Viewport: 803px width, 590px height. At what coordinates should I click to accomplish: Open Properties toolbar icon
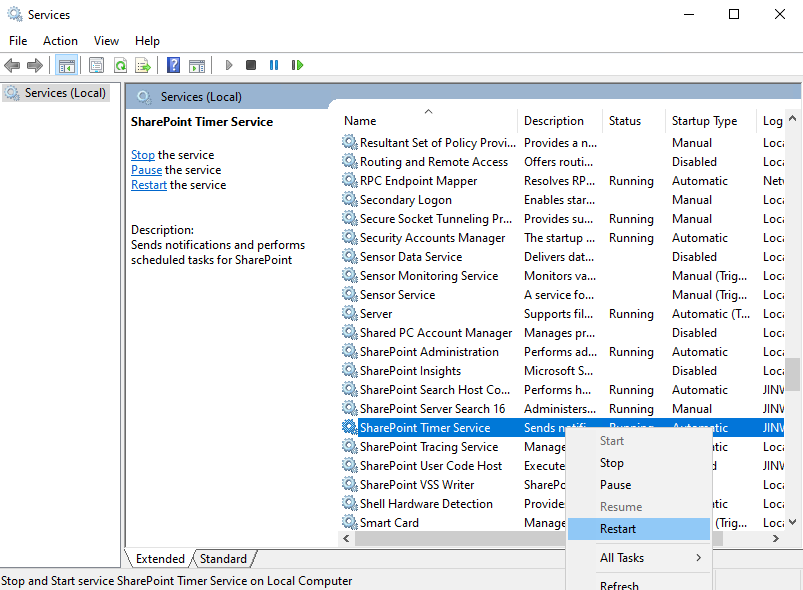point(96,65)
